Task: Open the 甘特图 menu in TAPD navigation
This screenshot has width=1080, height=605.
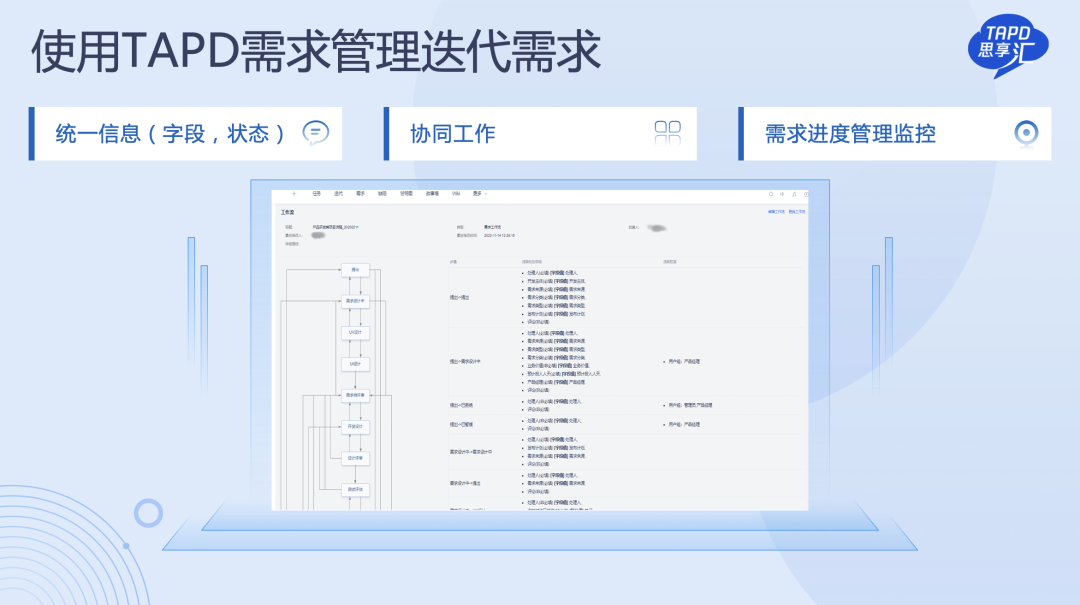Action: [x=406, y=194]
